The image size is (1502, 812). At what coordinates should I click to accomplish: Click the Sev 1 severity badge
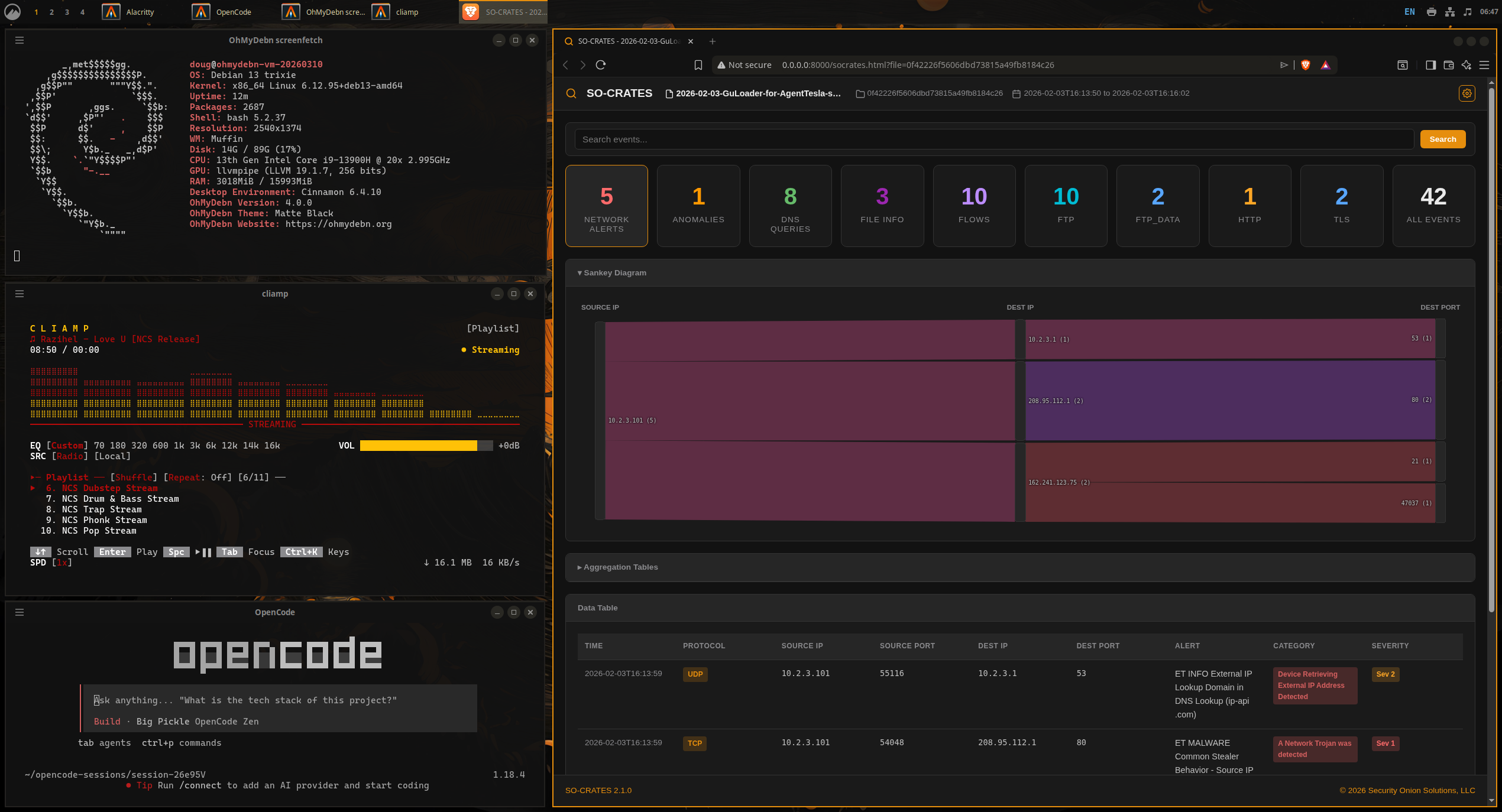[1386, 743]
